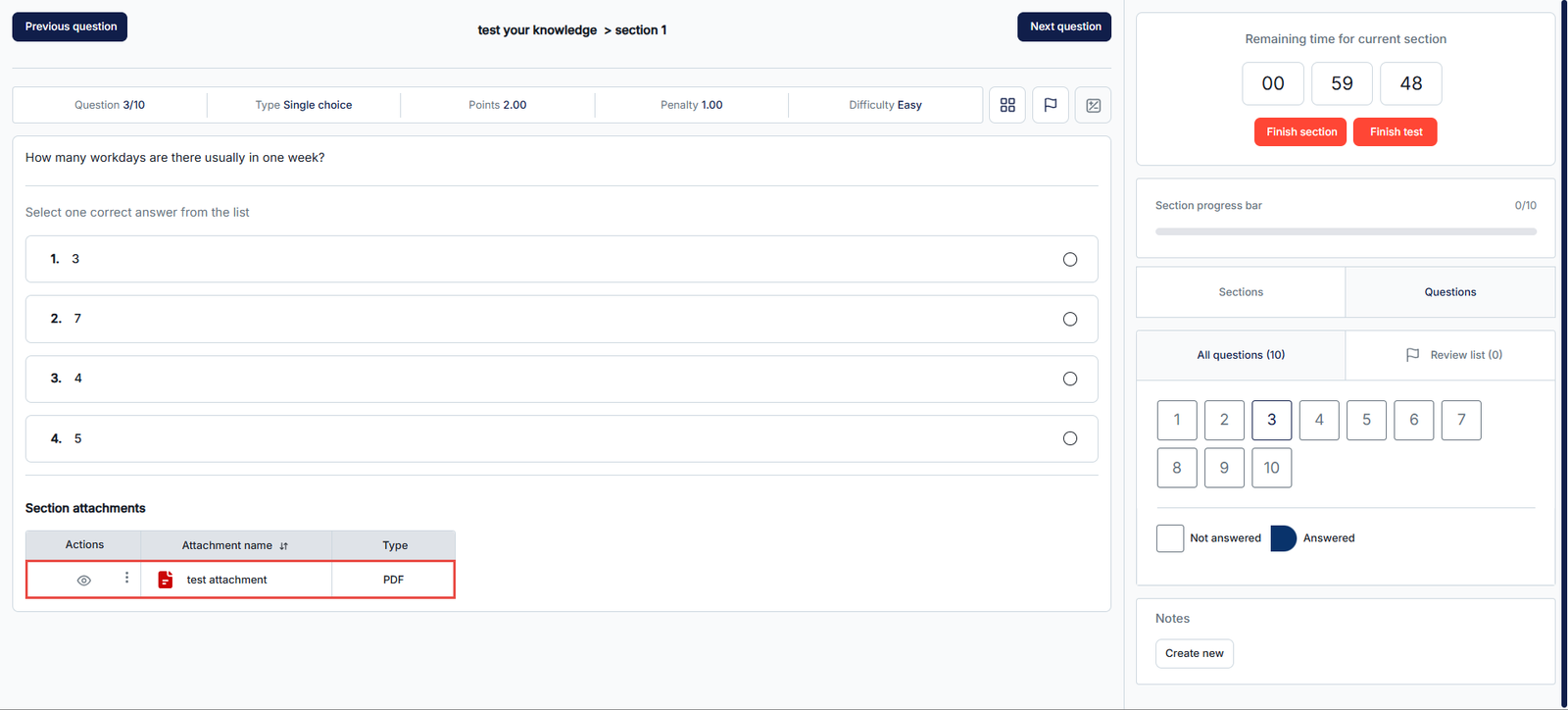The width and height of the screenshot is (1568, 710).
Task: Show All questions (10) tab
Action: click(x=1240, y=355)
